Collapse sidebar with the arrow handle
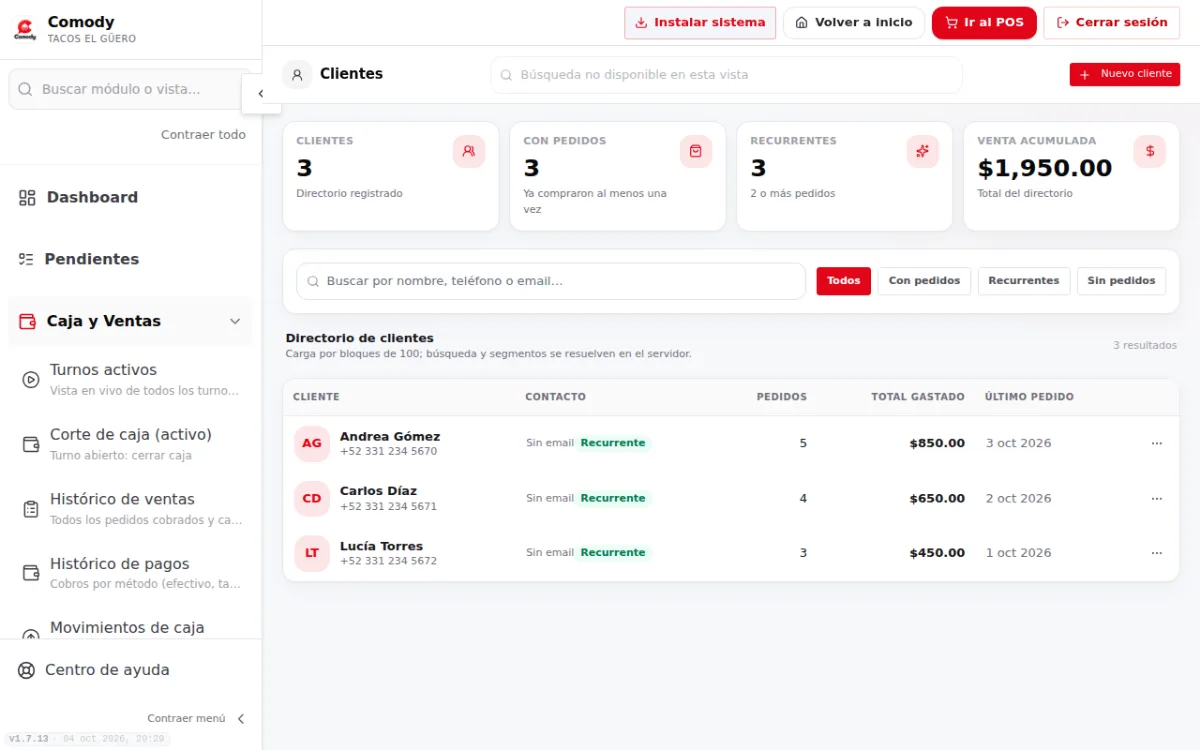 260,93
